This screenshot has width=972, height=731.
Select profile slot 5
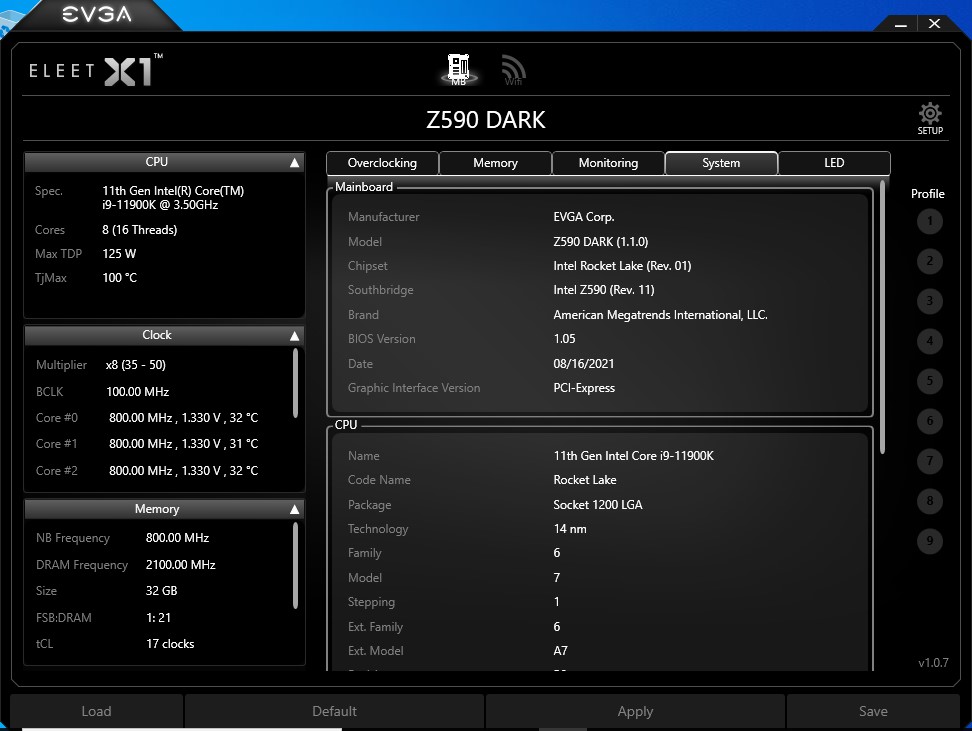coord(929,381)
